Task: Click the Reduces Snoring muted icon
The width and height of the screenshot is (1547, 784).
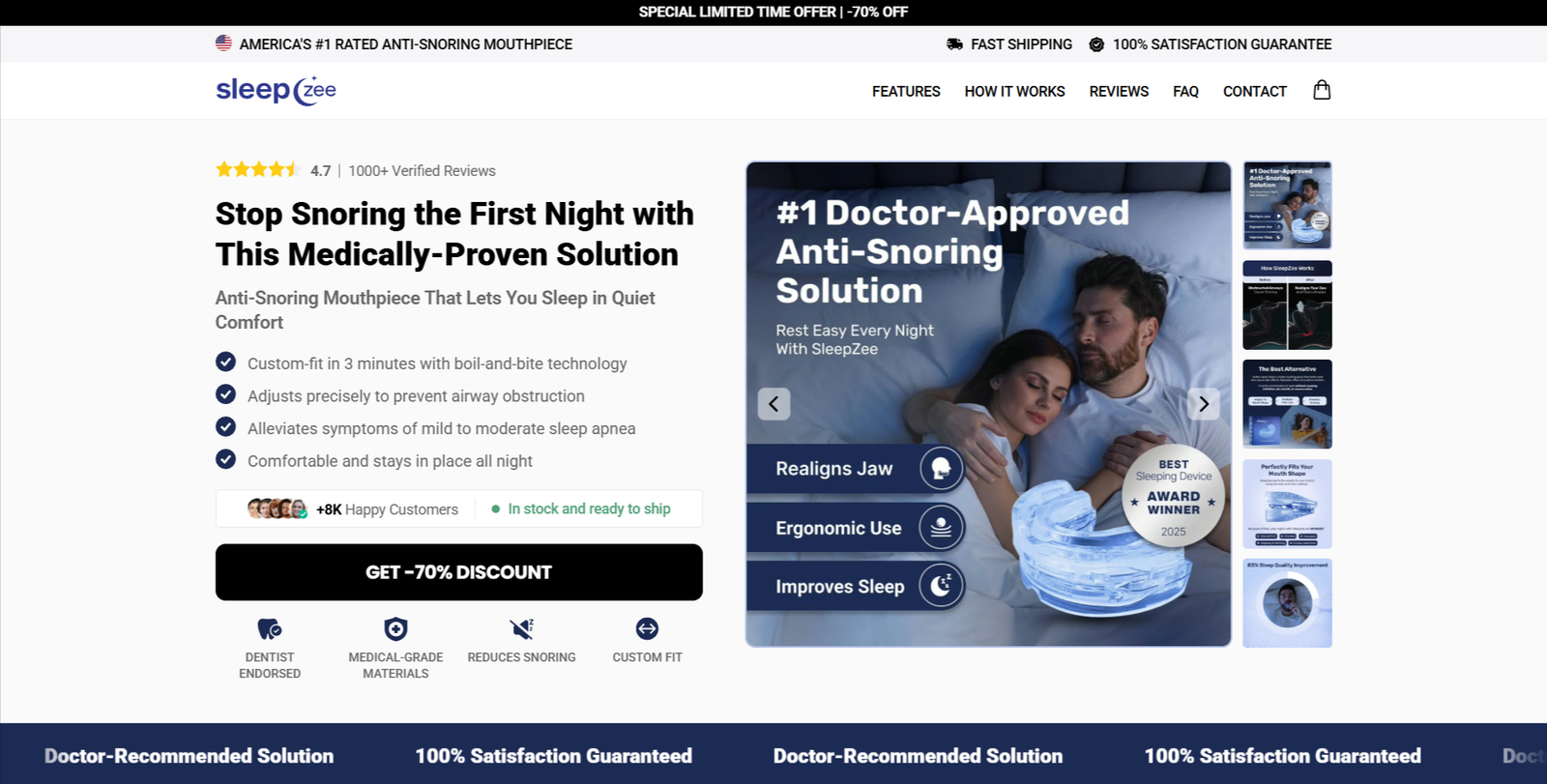Action: pos(522,629)
